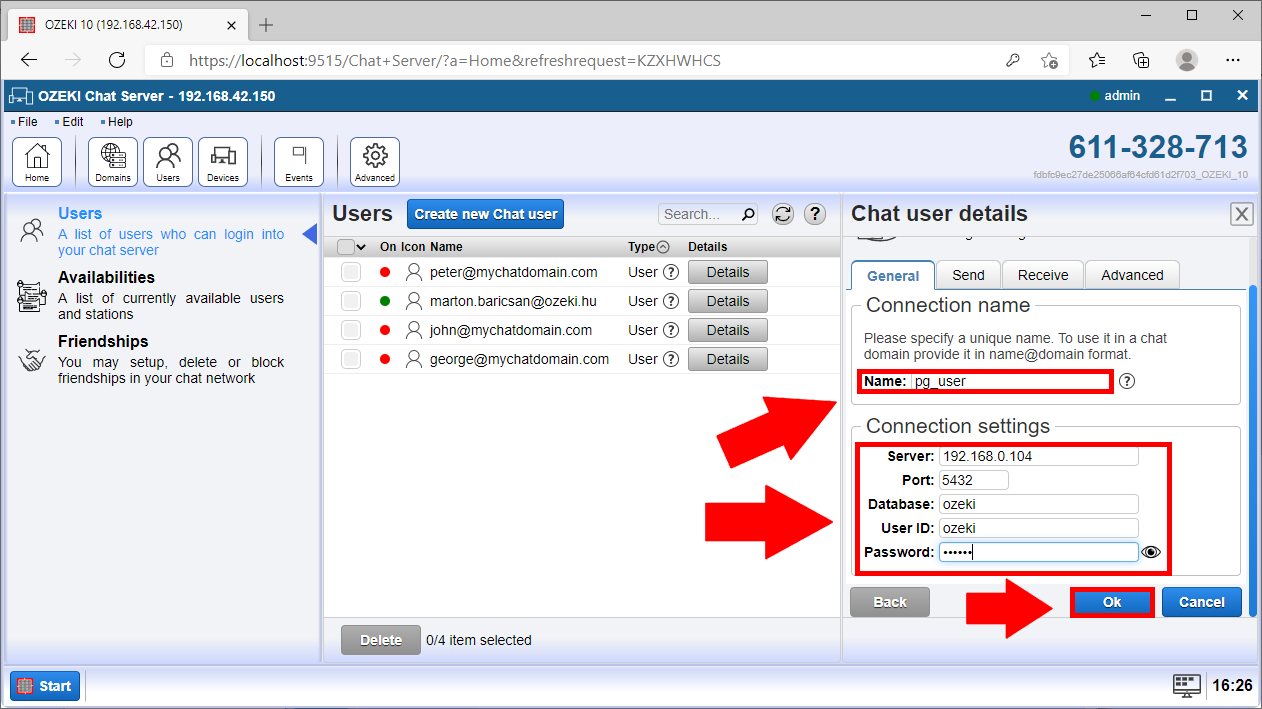Show password with the eye icon
The width and height of the screenshot is (1262, 709).
click(1151, 552)
